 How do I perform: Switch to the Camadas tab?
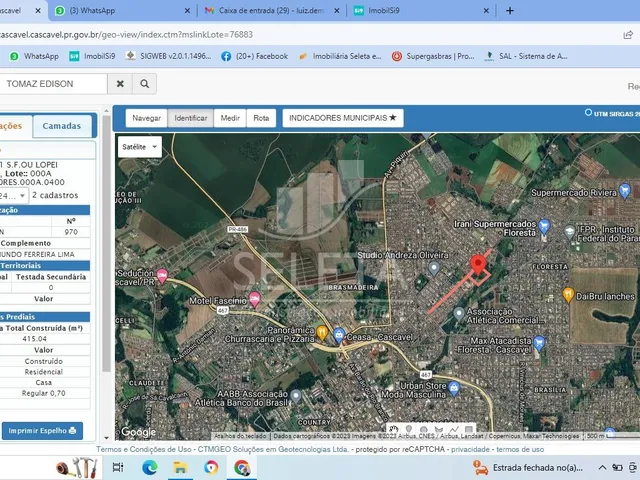point(62,126)
